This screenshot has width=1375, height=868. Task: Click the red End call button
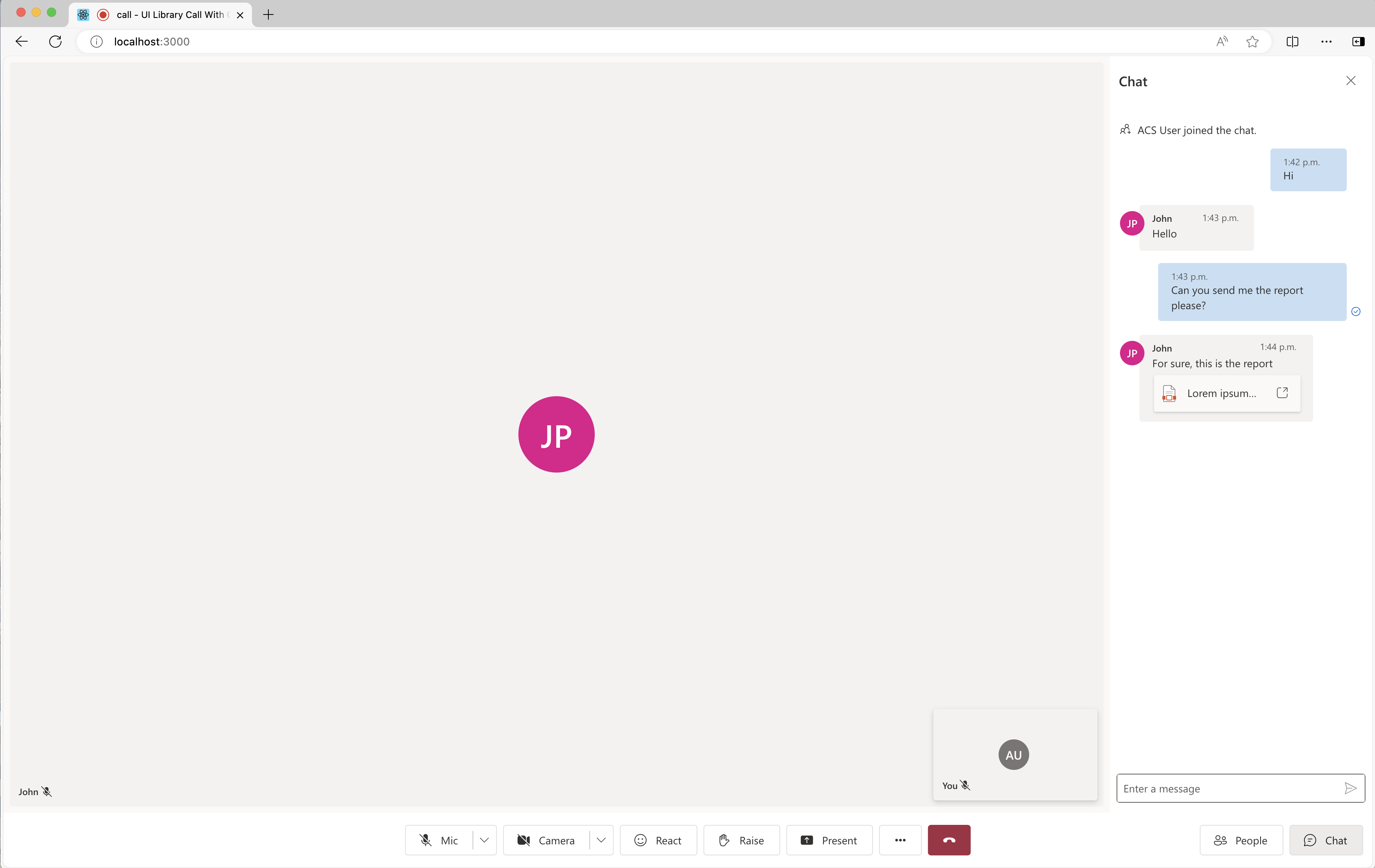(x=948, y=840)
